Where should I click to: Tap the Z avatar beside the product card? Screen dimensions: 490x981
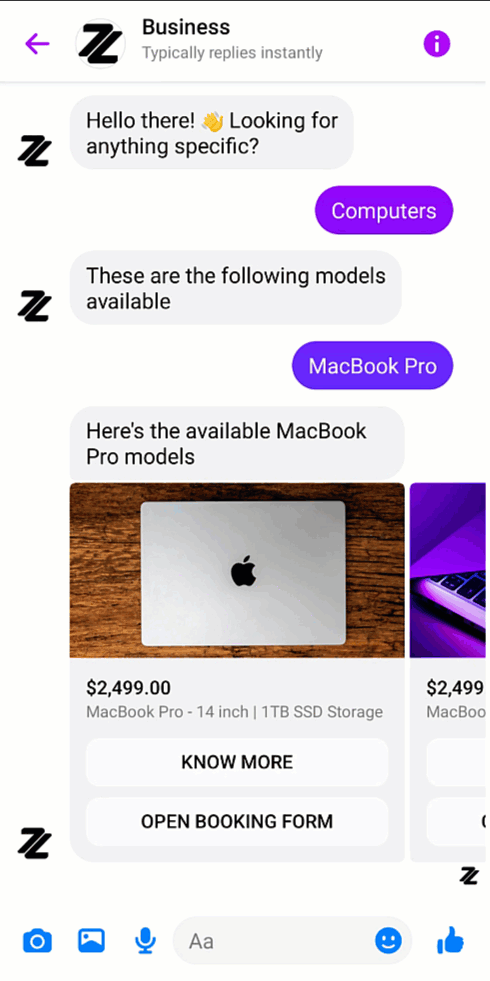coord(34,842)
